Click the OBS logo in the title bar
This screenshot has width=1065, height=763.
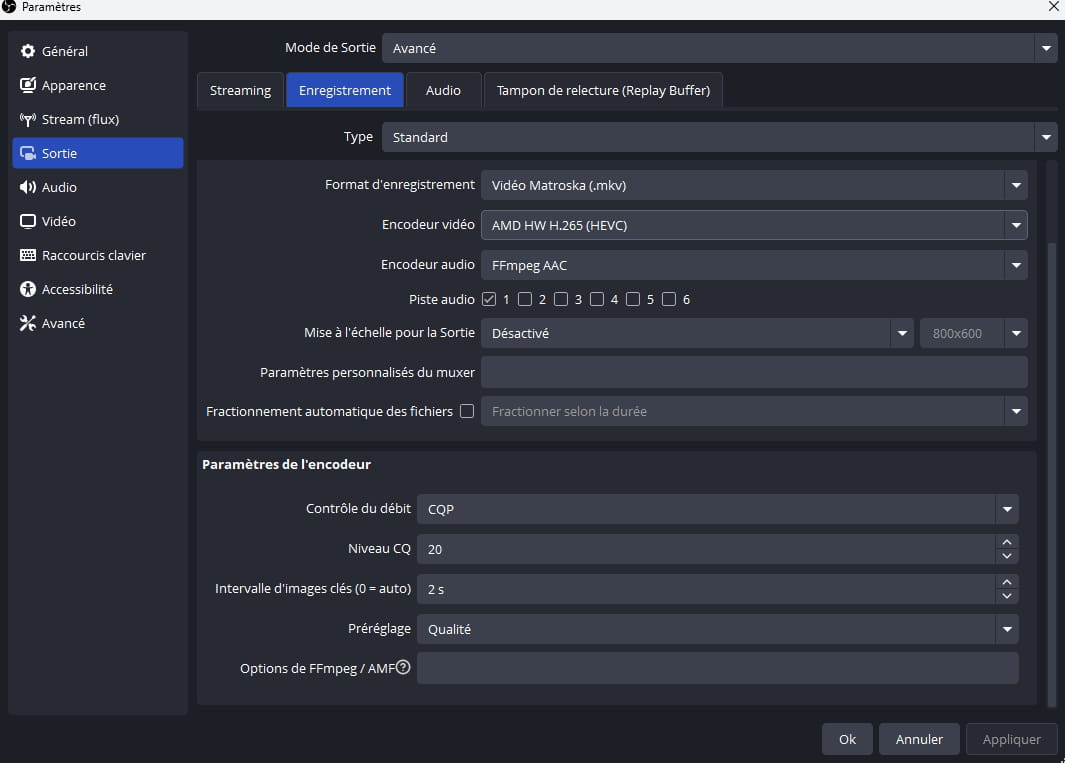[x=9, y=7]
